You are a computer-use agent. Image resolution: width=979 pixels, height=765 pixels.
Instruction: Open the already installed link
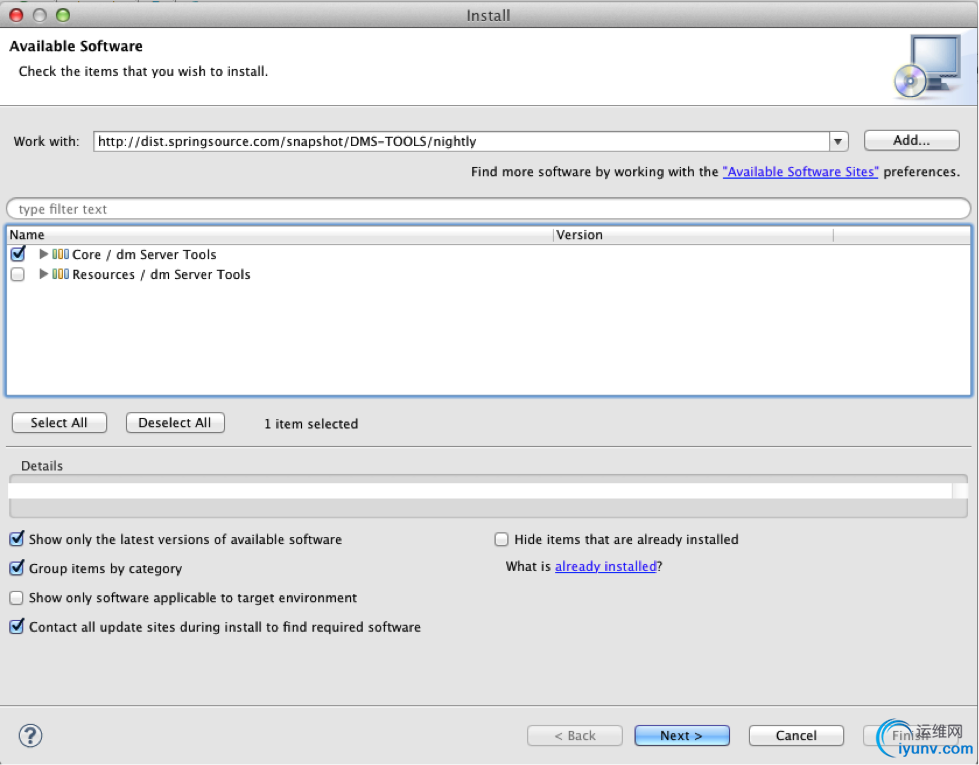click(x=606, y=566)
